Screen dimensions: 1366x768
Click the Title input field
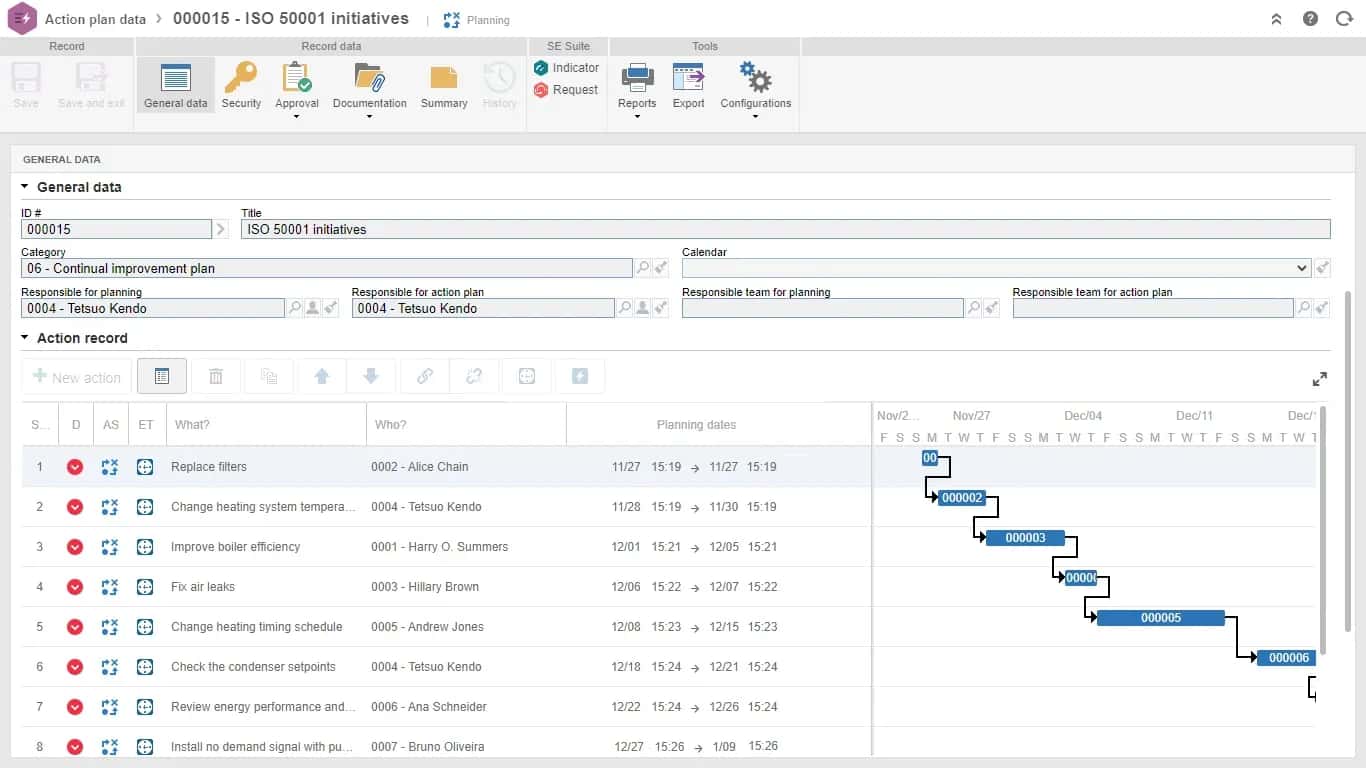pyautogui.click(x=786, y=229)
